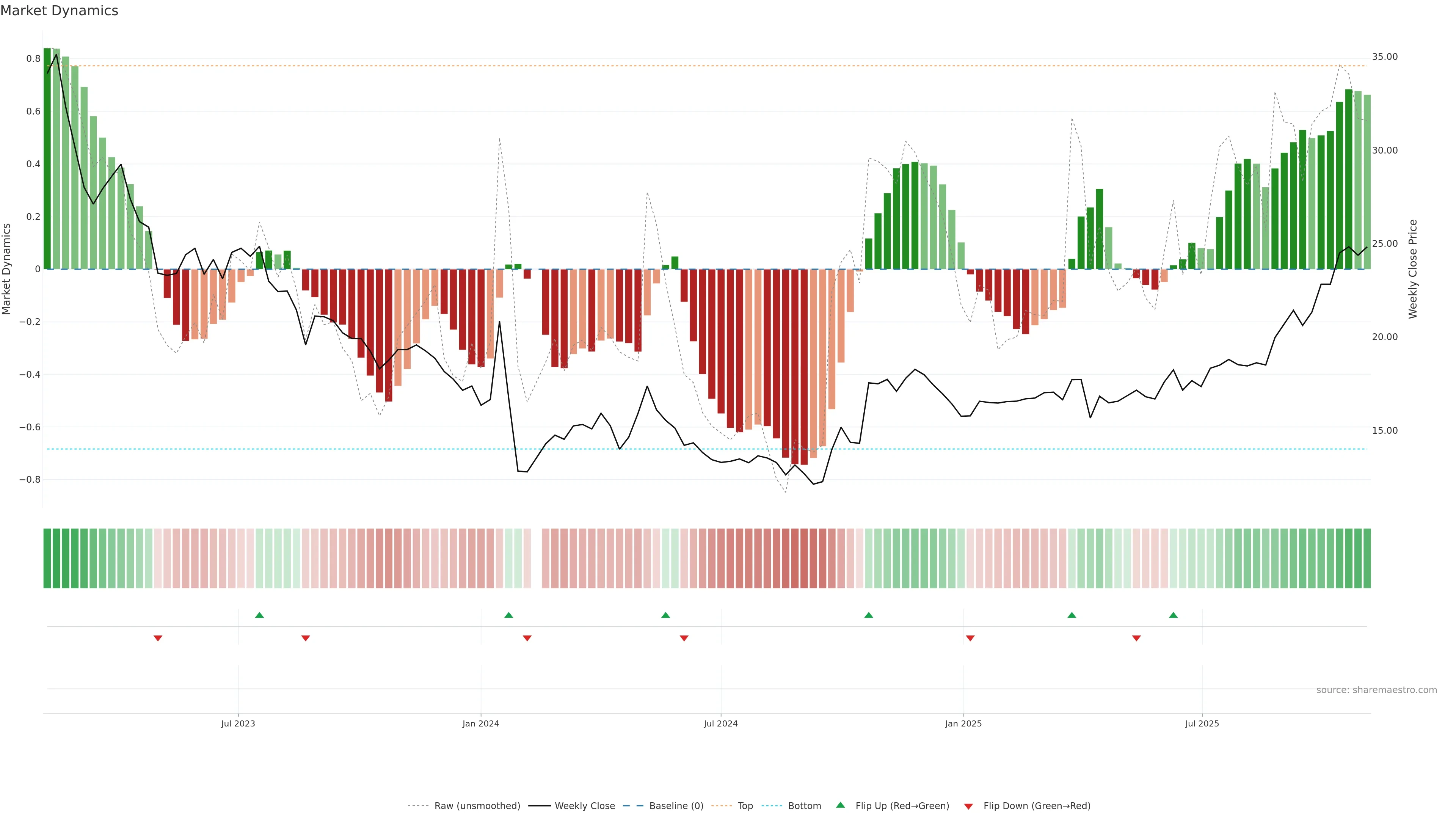
Task: Click the last red flip-down triangle before Jul 2025
Action: (x=1137, y=638)
